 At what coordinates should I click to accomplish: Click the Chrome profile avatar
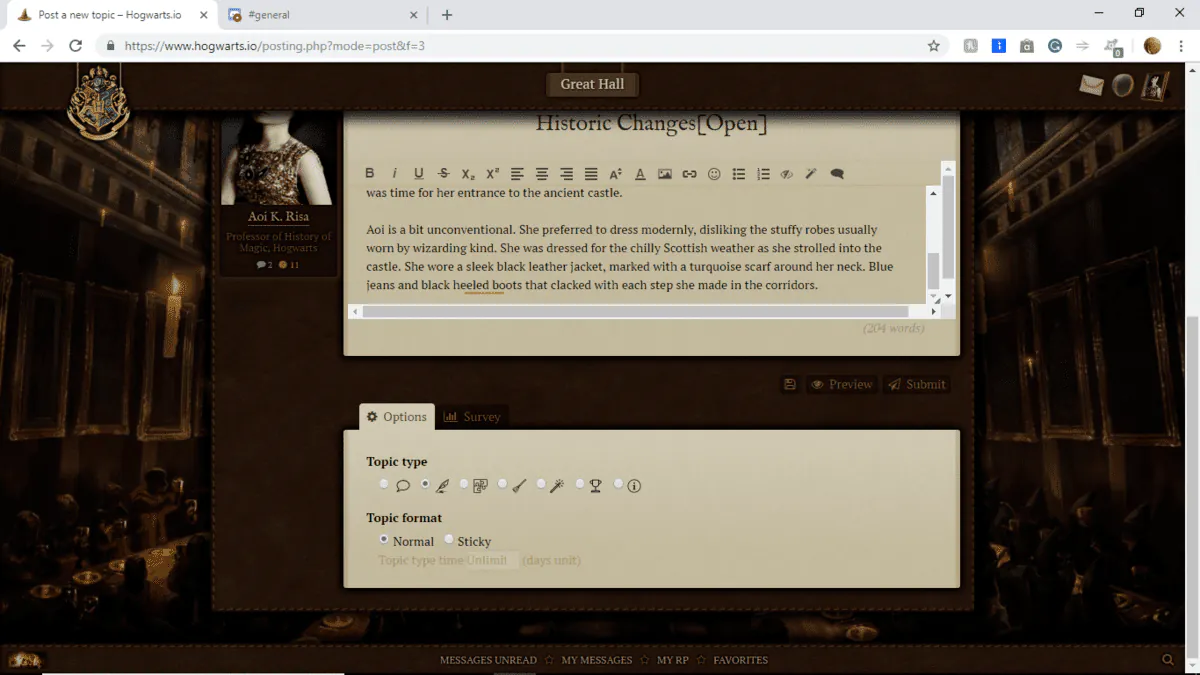pos(1152,45)
